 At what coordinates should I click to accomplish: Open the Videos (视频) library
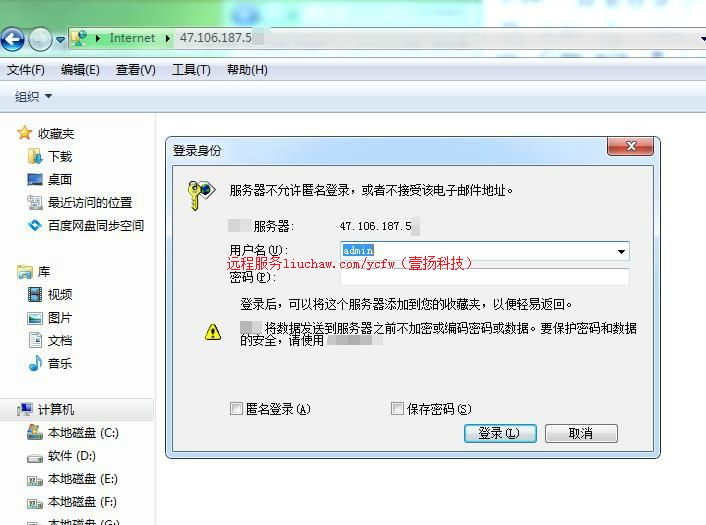(59, 294)
